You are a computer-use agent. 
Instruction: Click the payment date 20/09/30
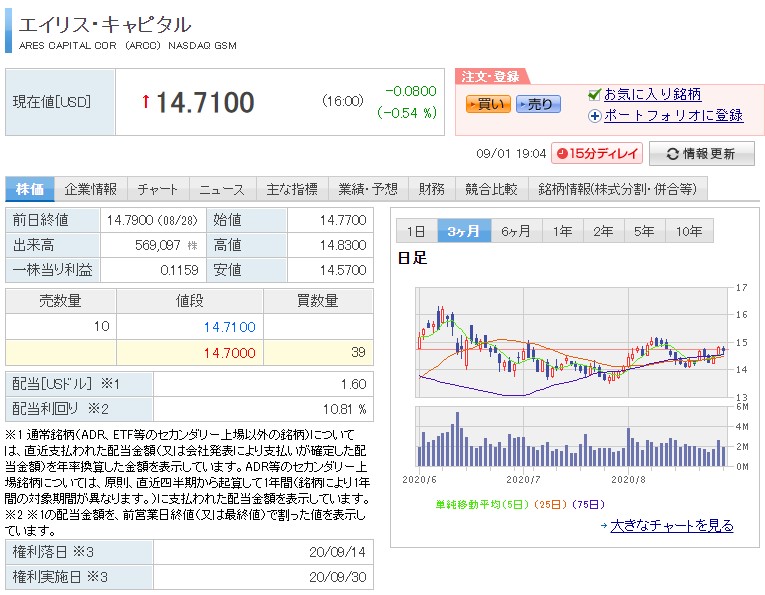(338, 577)
